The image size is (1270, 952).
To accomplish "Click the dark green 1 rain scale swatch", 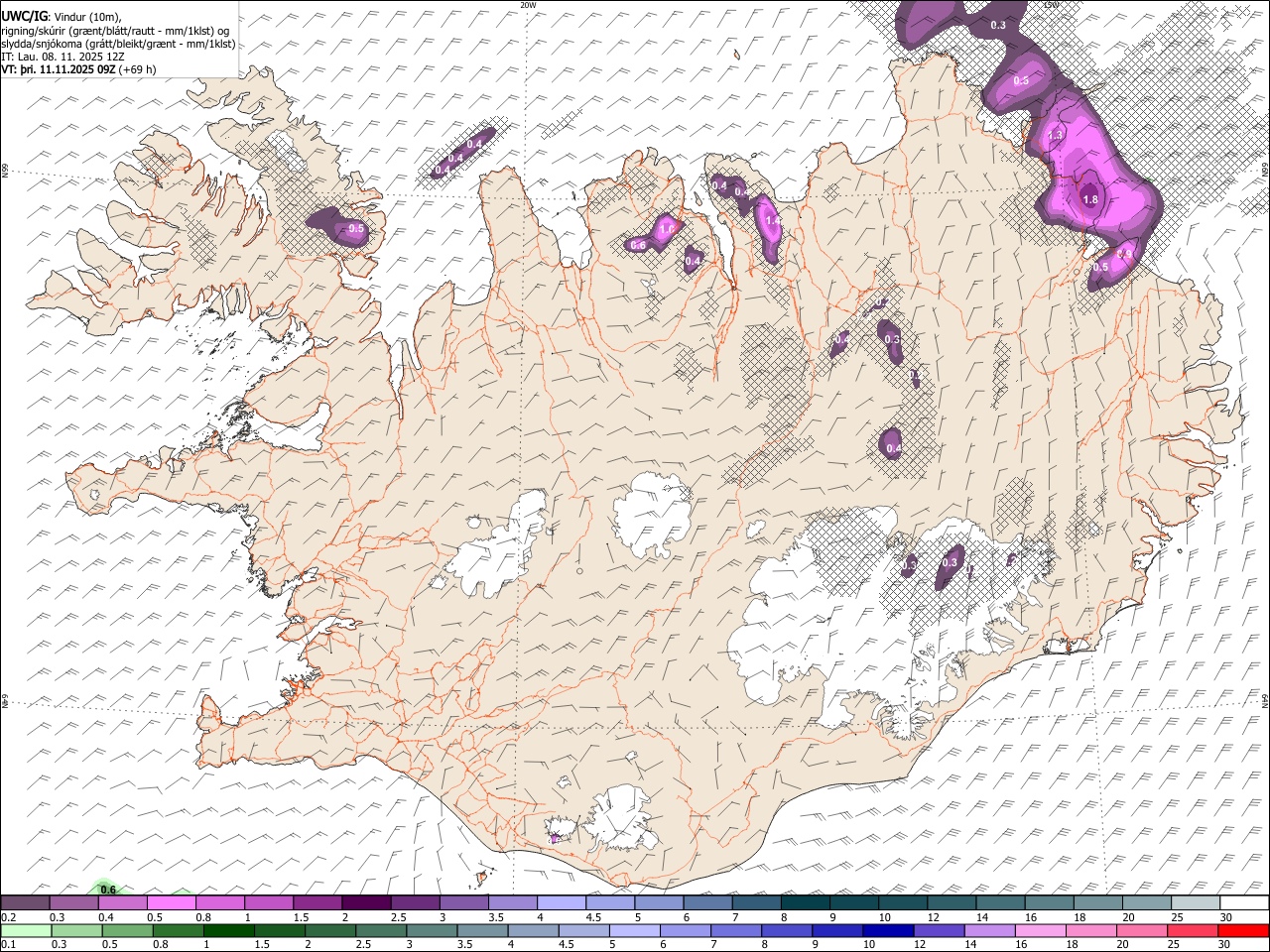I will [229, 930].
